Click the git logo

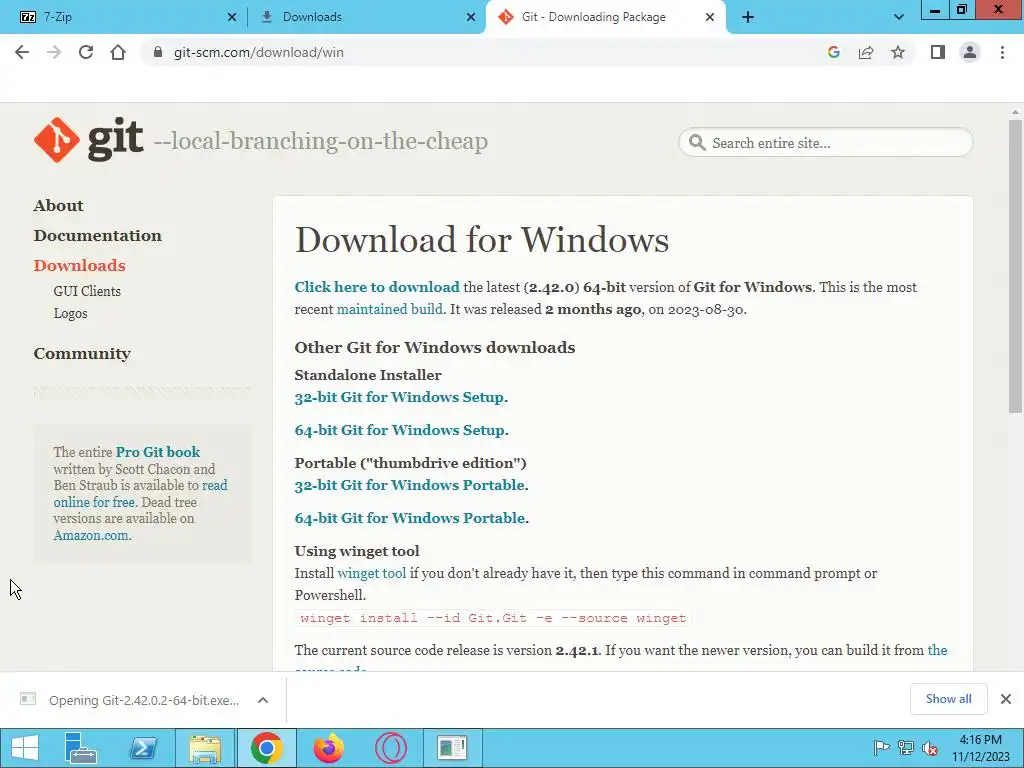click(x=88, y=139)
